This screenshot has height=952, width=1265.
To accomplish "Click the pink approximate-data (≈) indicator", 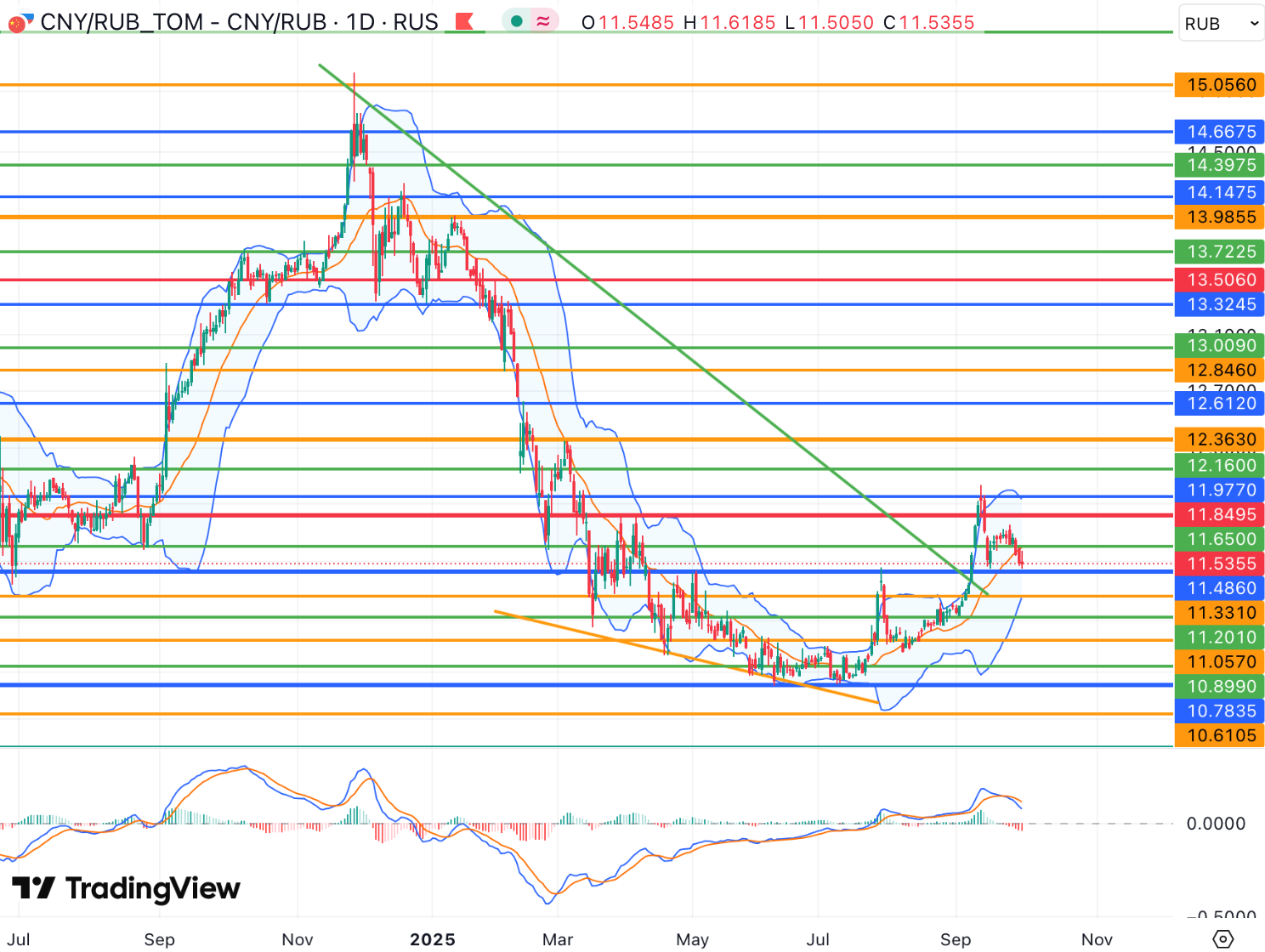I will (543, 22).
